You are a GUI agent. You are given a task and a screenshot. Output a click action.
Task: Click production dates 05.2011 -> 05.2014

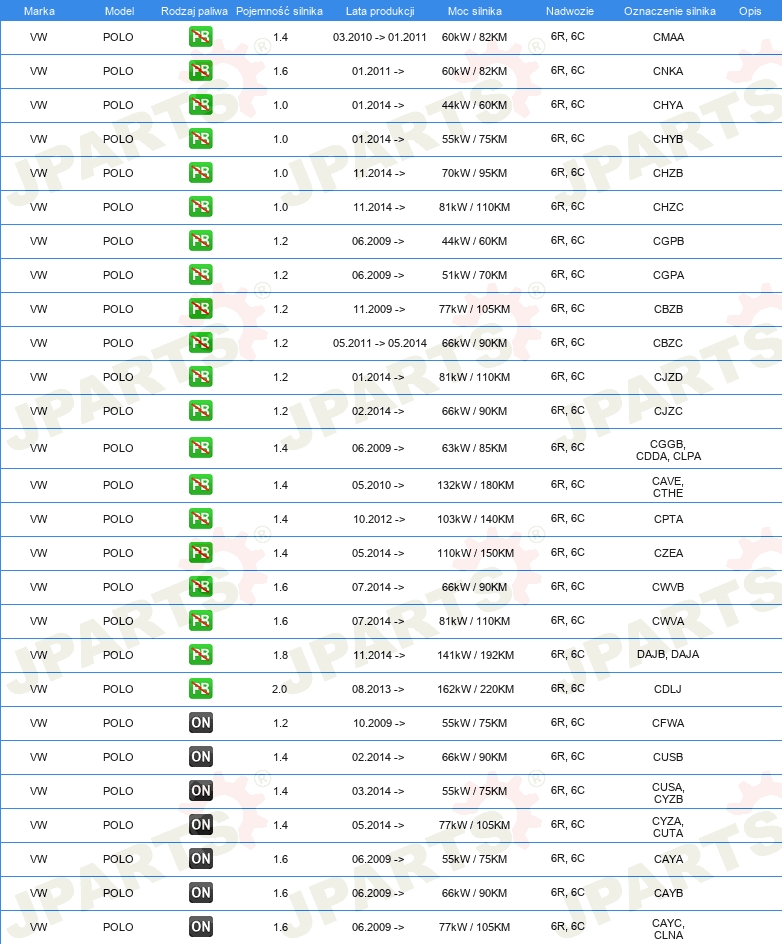[379, 343]
